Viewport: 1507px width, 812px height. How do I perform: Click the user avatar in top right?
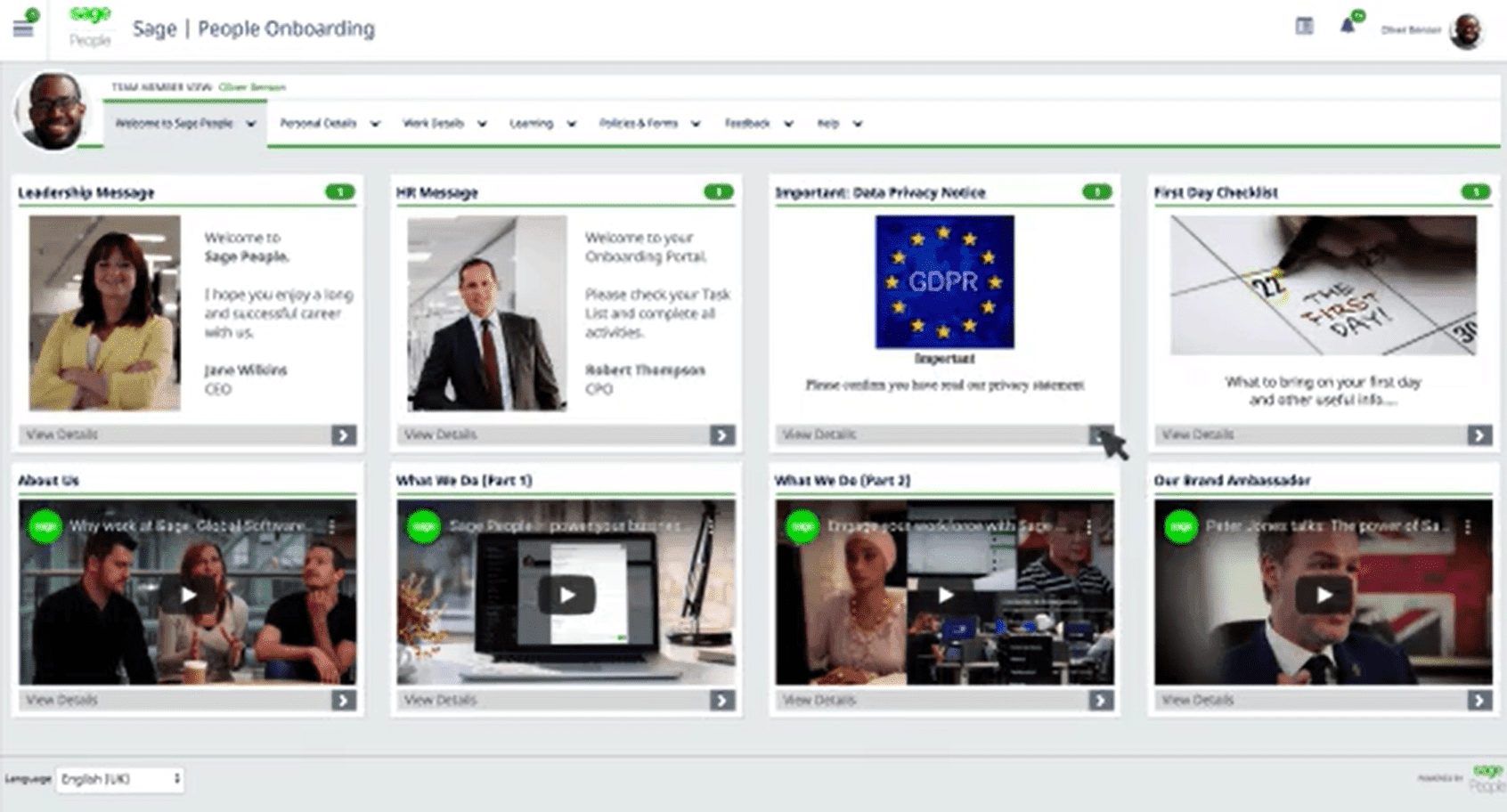click(1466, 30)
